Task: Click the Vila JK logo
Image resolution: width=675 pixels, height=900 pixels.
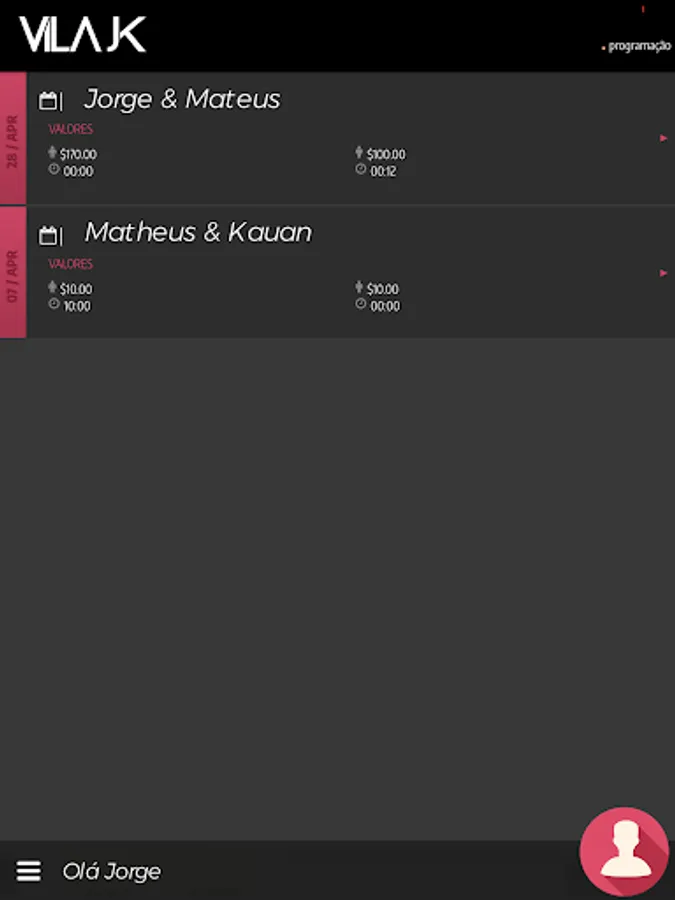Action: (83, 34)
